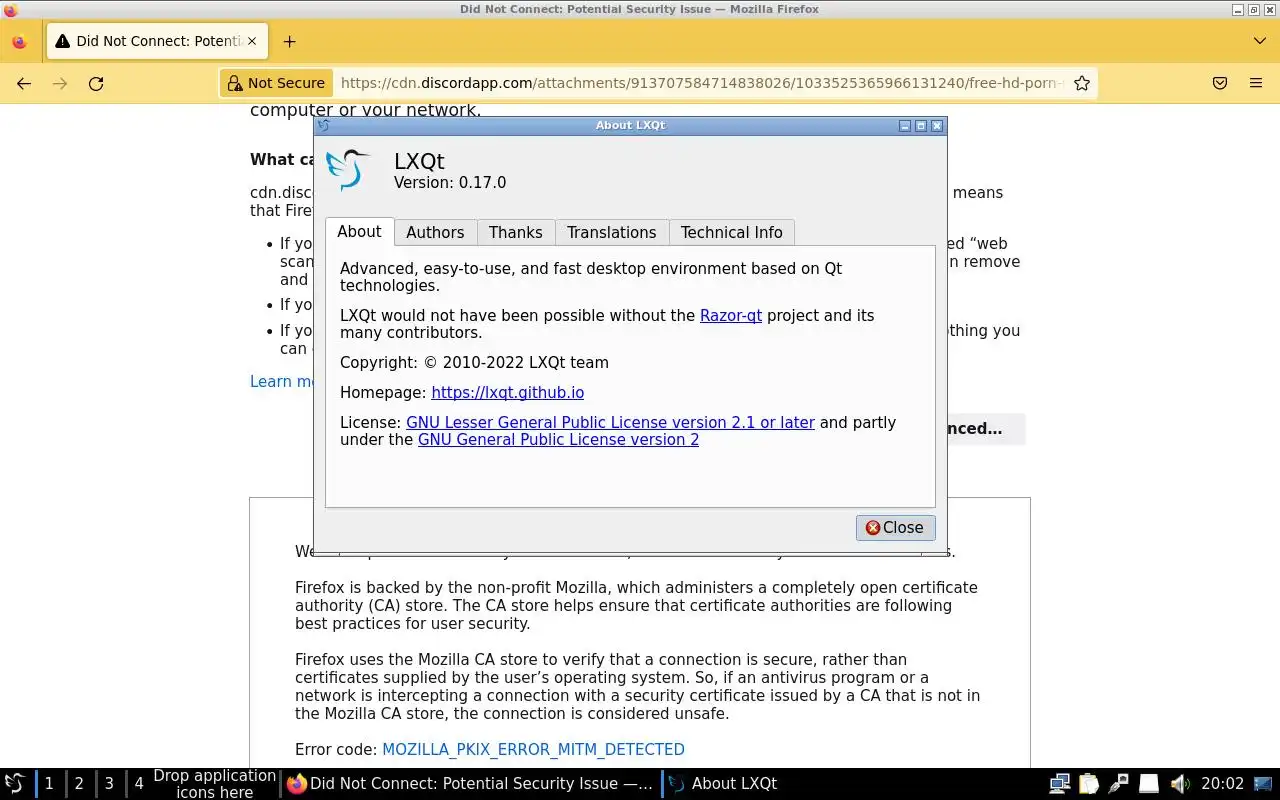Viewport: 1280px width, 800px height.
Task: Open a new Firefox tab
Action: click(289, 41)
